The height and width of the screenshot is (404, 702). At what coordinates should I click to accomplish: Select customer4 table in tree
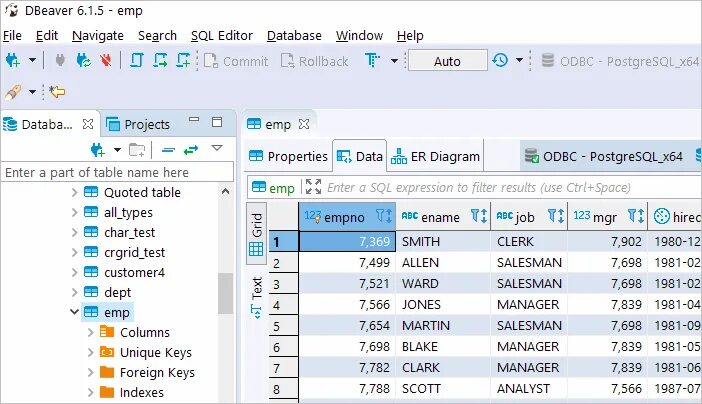click(x=134, y=272)
